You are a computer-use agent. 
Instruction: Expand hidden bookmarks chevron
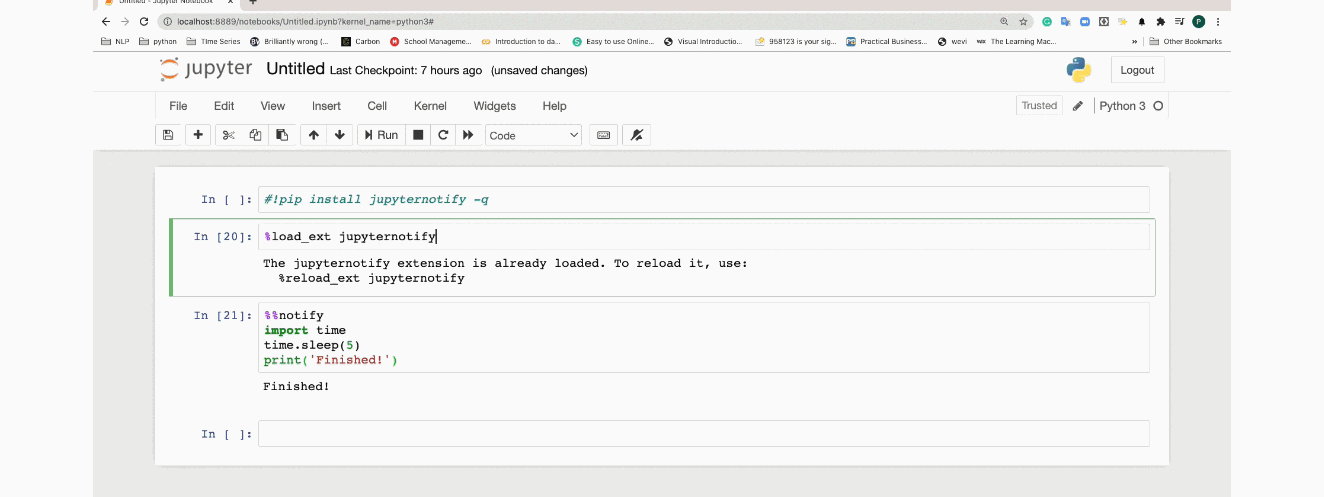1134,41
